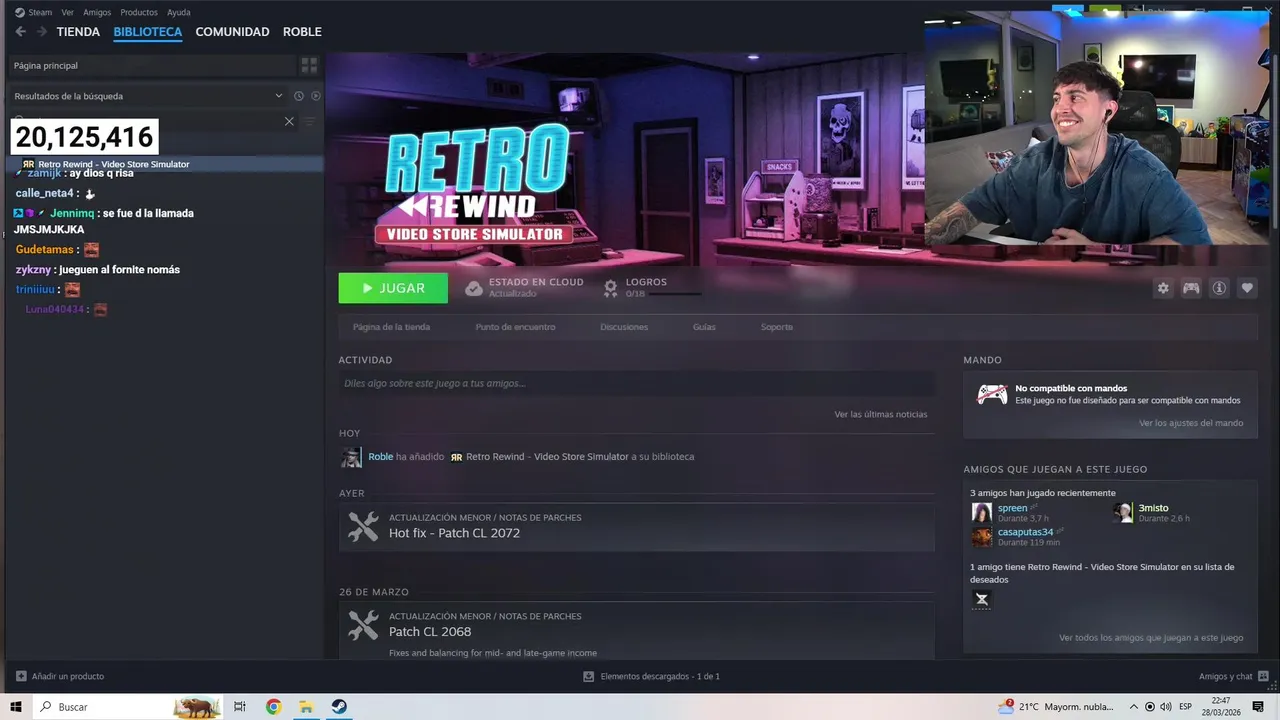Click spreen's avatar thumbnail
This screenshot has height=720, width=1280.
click(x=982, y=513)
